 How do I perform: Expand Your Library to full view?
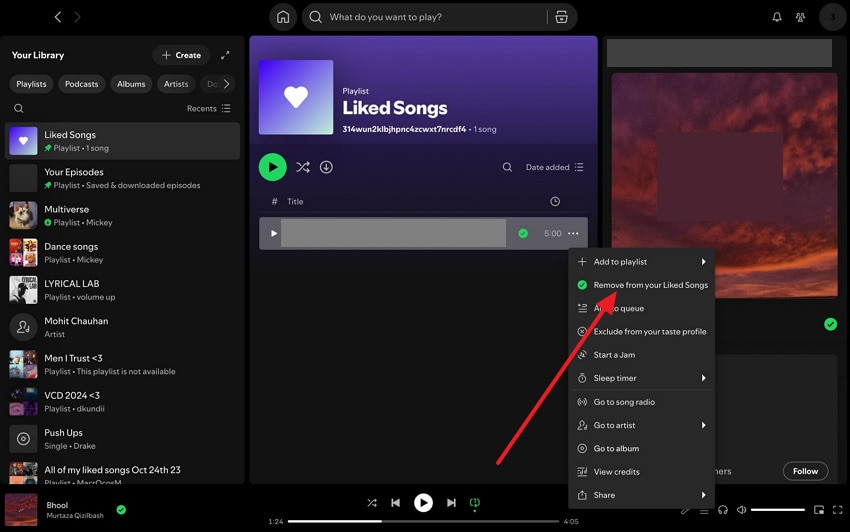[225, 55]
